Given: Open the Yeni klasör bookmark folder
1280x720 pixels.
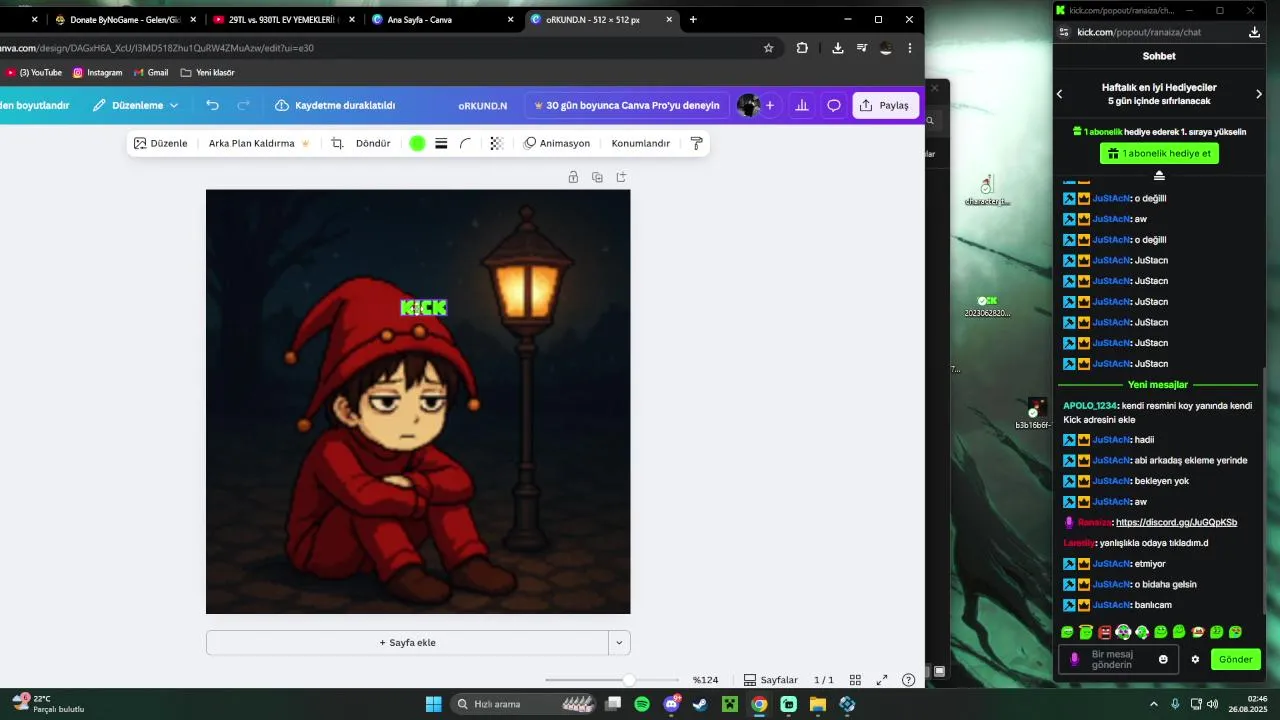Looking at the screenshot, I should click(x=207, y=72).
